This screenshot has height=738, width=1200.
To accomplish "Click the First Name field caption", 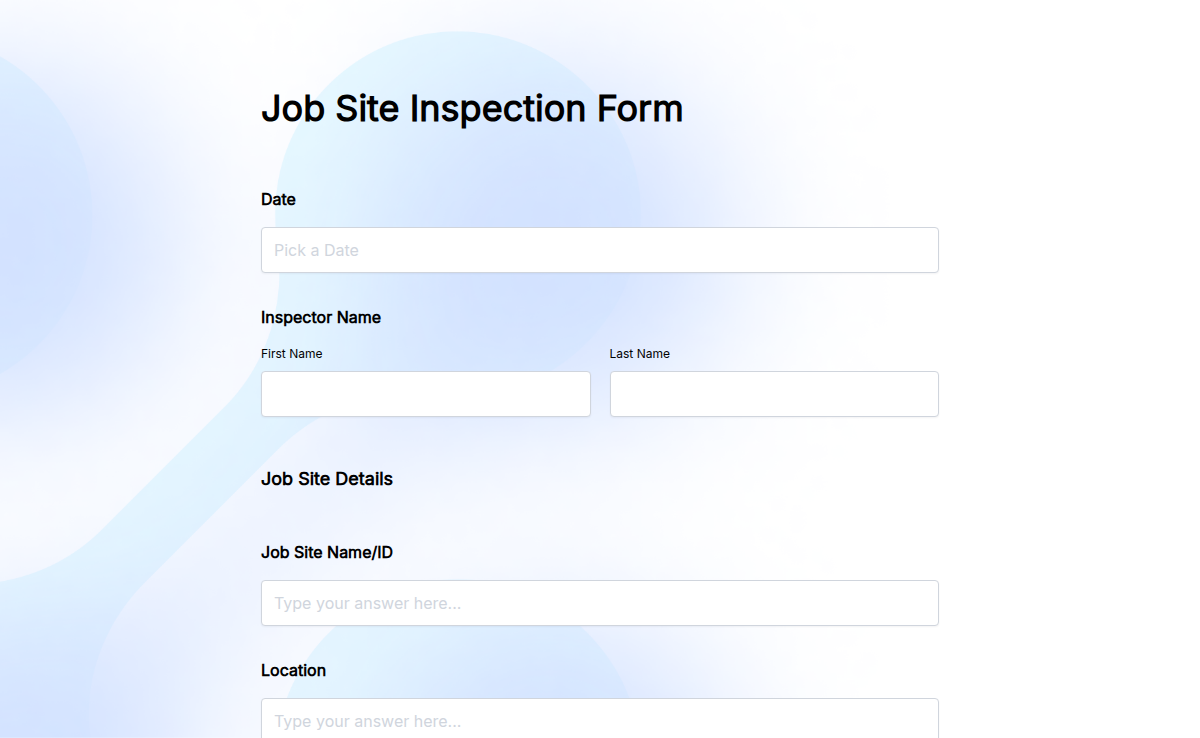I will coord(291,353).
